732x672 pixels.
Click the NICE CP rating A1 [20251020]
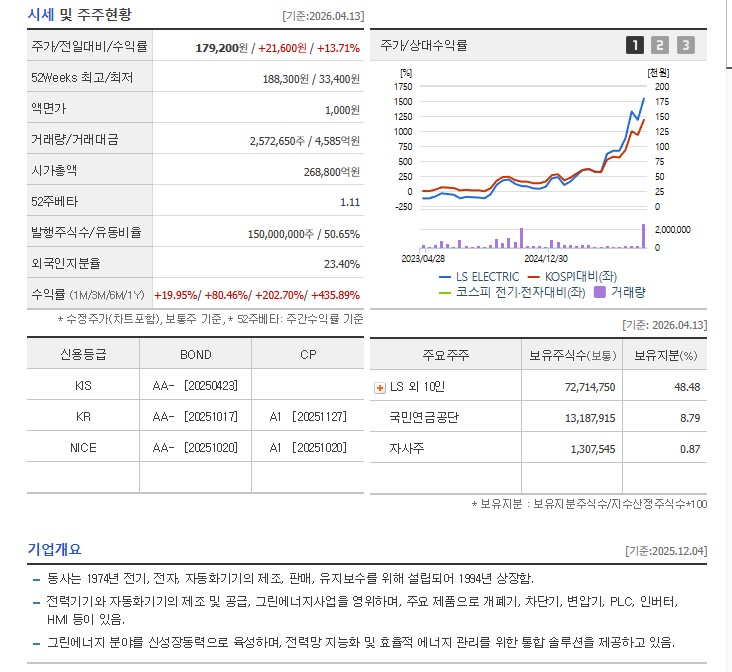308,448
